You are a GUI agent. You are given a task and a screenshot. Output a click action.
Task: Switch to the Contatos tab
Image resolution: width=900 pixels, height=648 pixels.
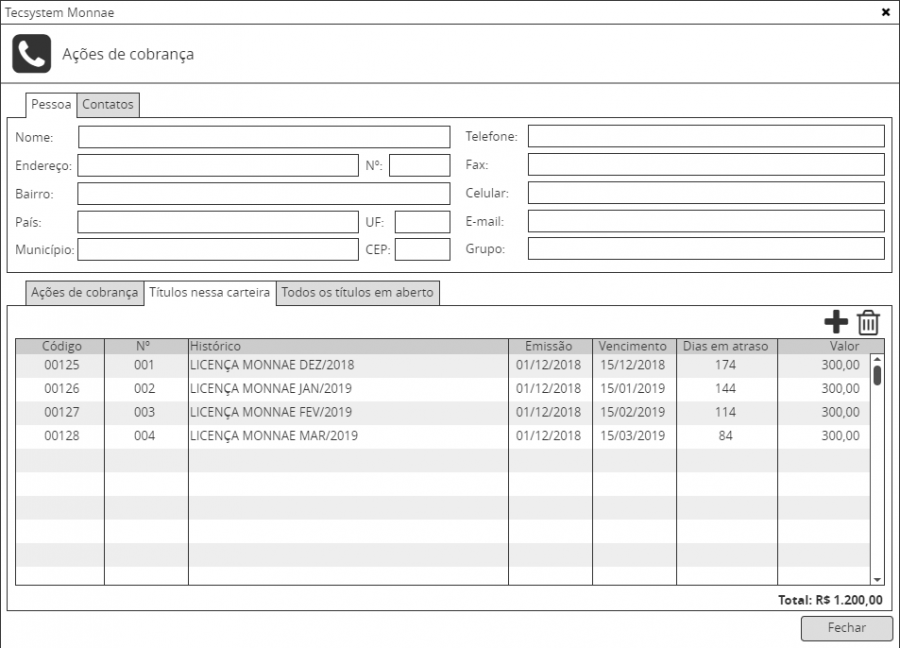coord(108,105)
